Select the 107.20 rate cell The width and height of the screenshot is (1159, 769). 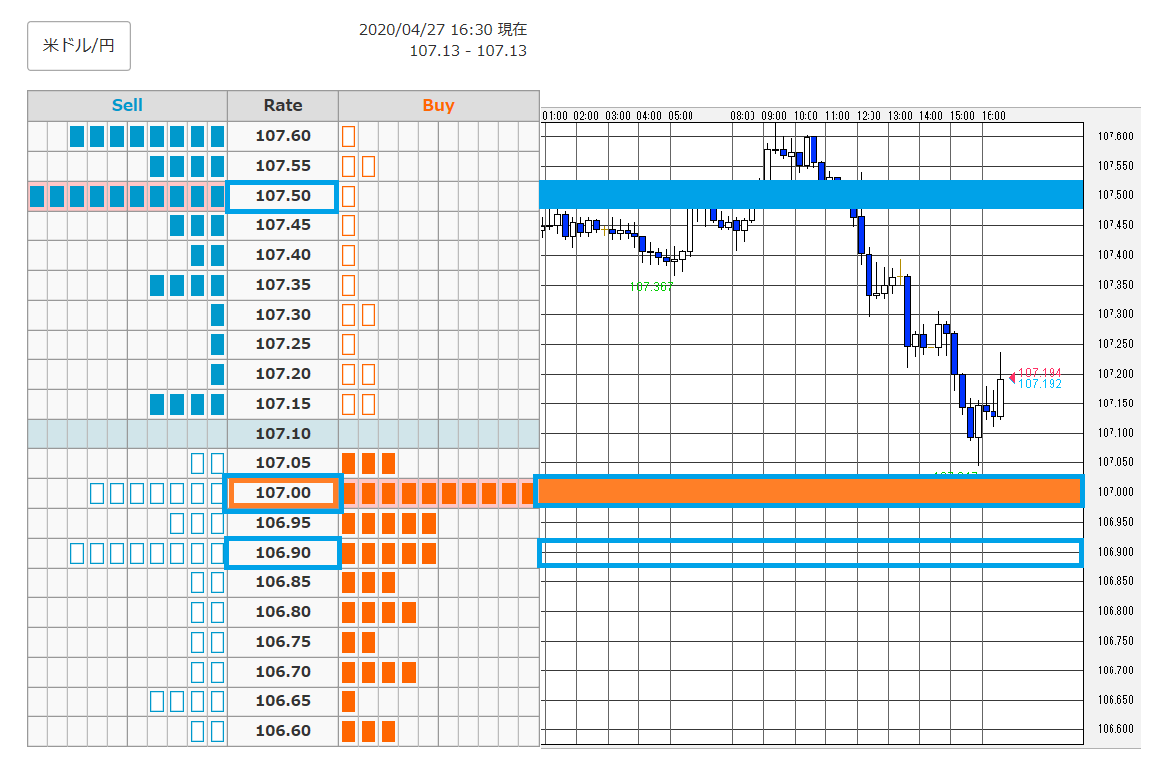283,374
